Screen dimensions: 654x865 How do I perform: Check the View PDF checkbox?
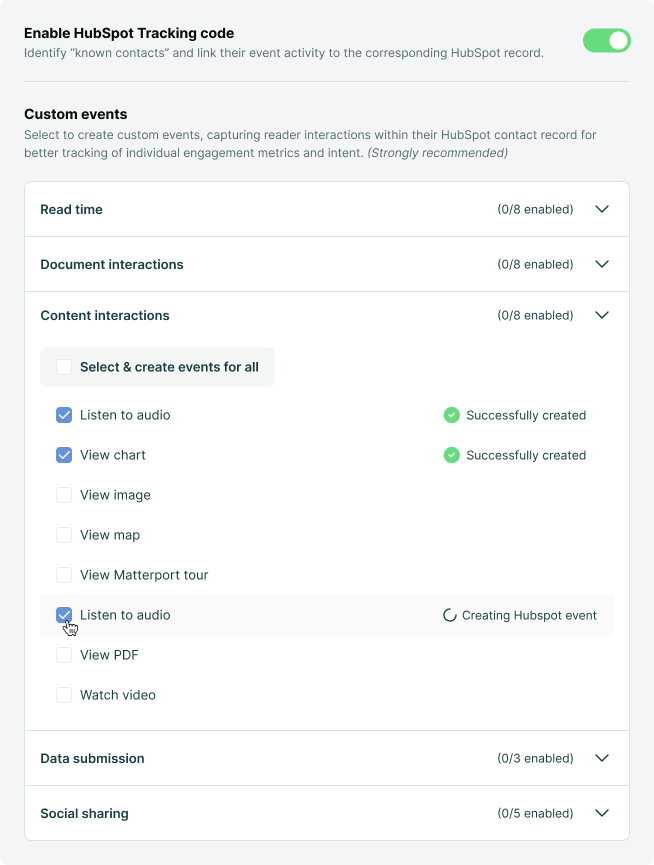[64, 655]
